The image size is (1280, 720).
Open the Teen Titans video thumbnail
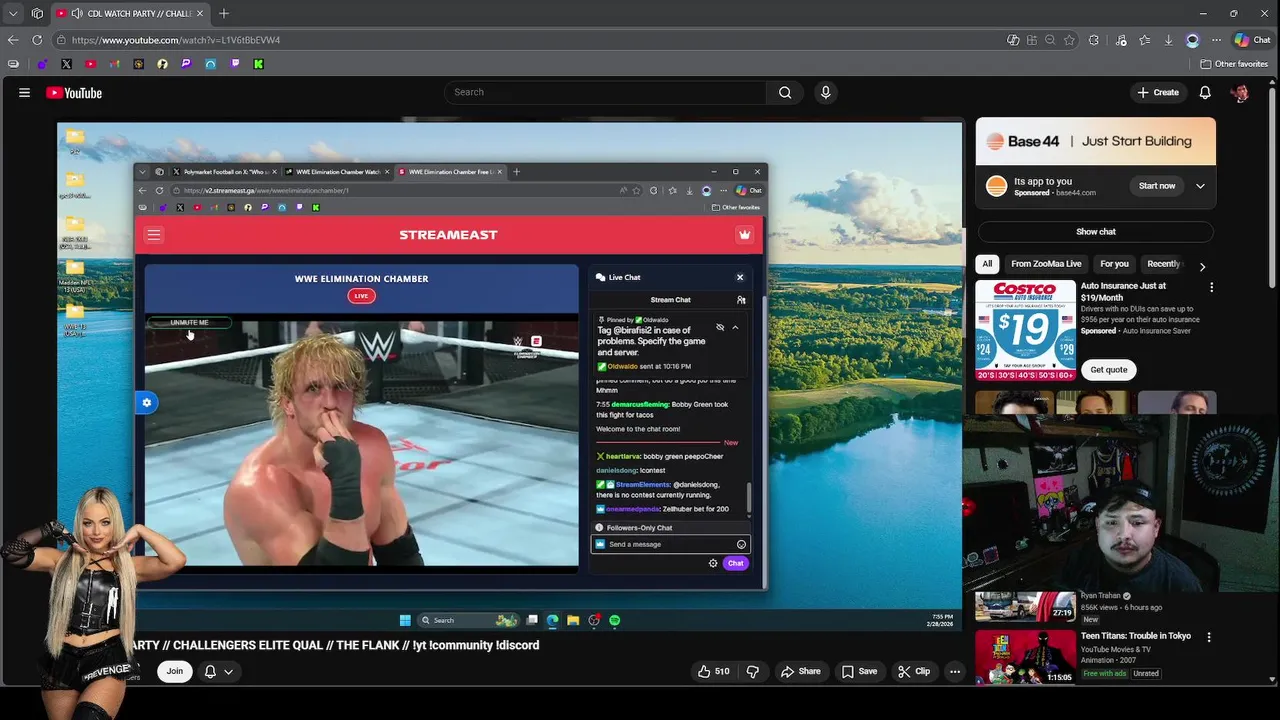(x=1026, y=656)
